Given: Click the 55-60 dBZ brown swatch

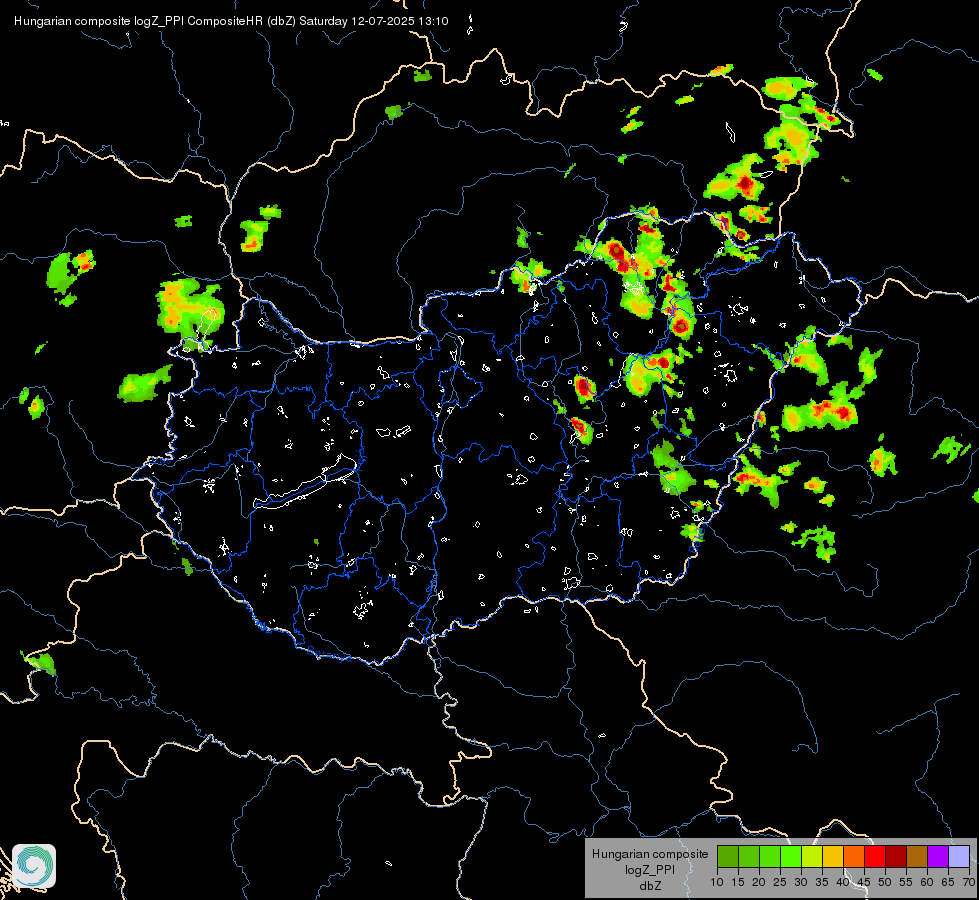Looking at the screenshot, I should [917, 857].
